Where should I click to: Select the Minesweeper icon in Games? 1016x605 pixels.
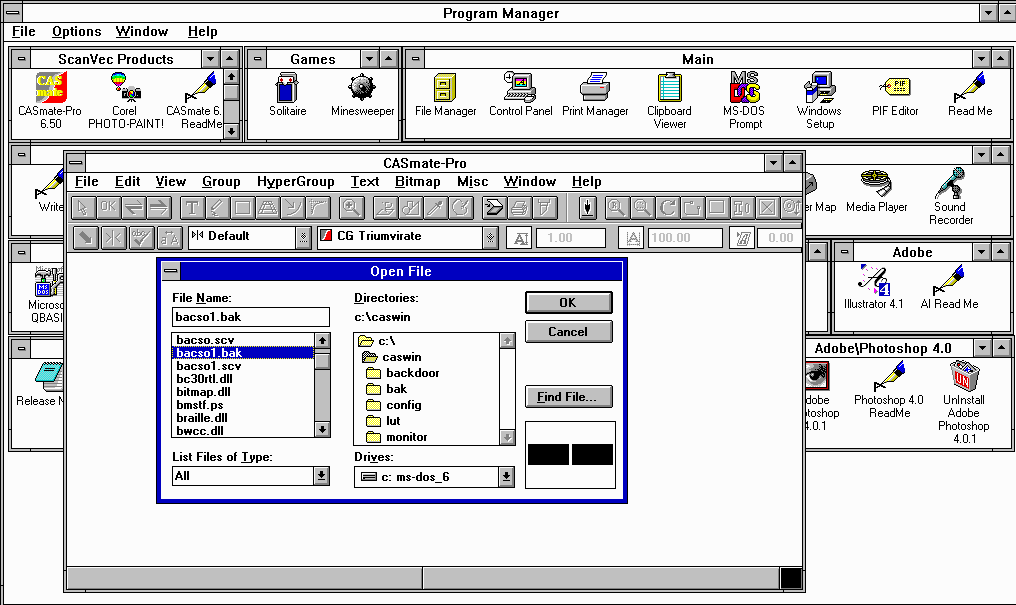362,95
